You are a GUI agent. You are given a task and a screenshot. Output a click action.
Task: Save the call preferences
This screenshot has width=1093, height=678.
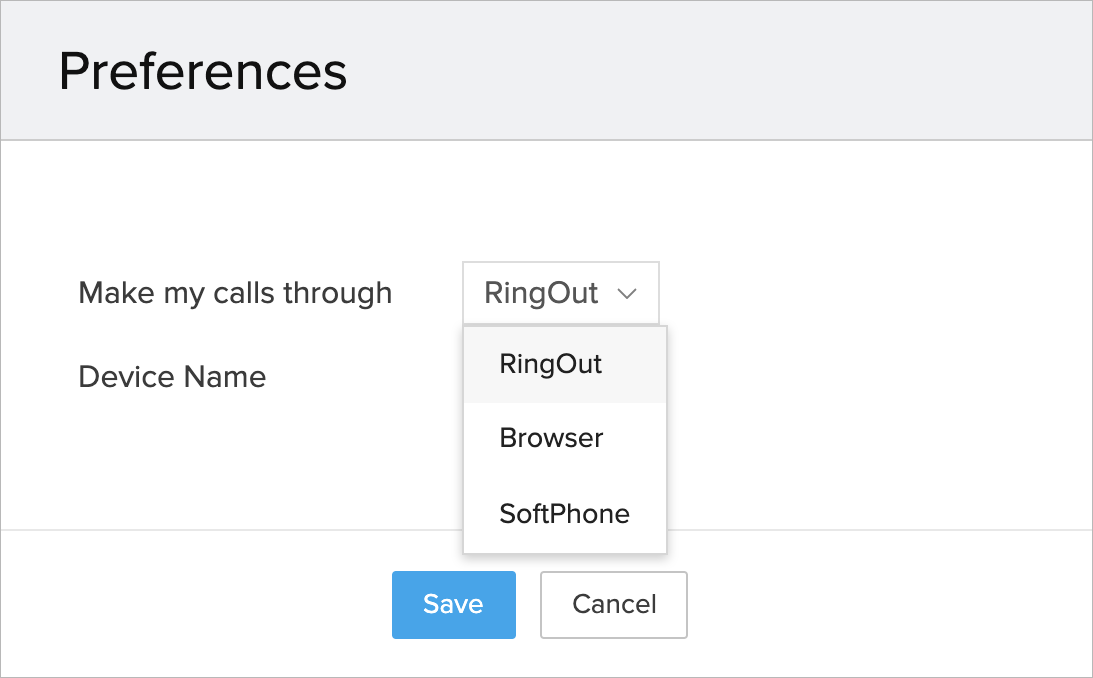coord(453,604)
